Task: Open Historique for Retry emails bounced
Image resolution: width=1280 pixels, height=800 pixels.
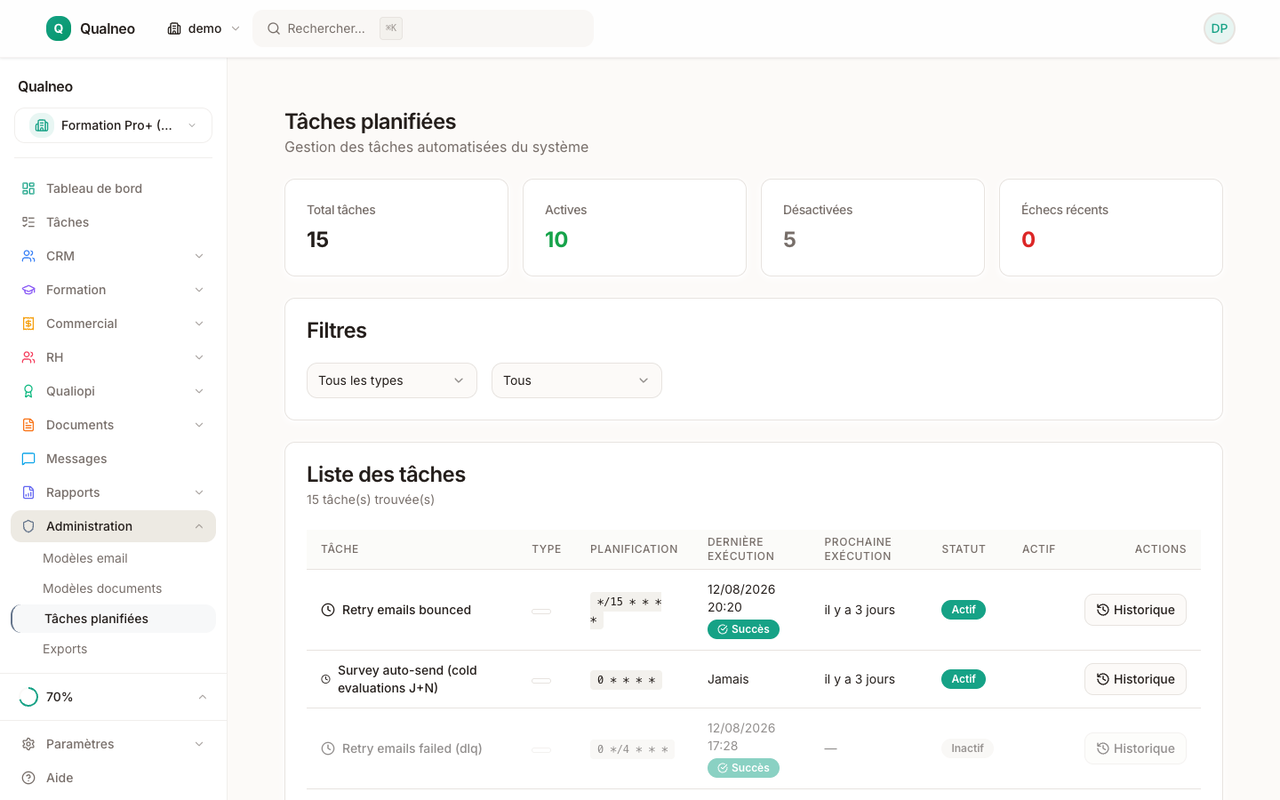Action: pos(1135,610)
